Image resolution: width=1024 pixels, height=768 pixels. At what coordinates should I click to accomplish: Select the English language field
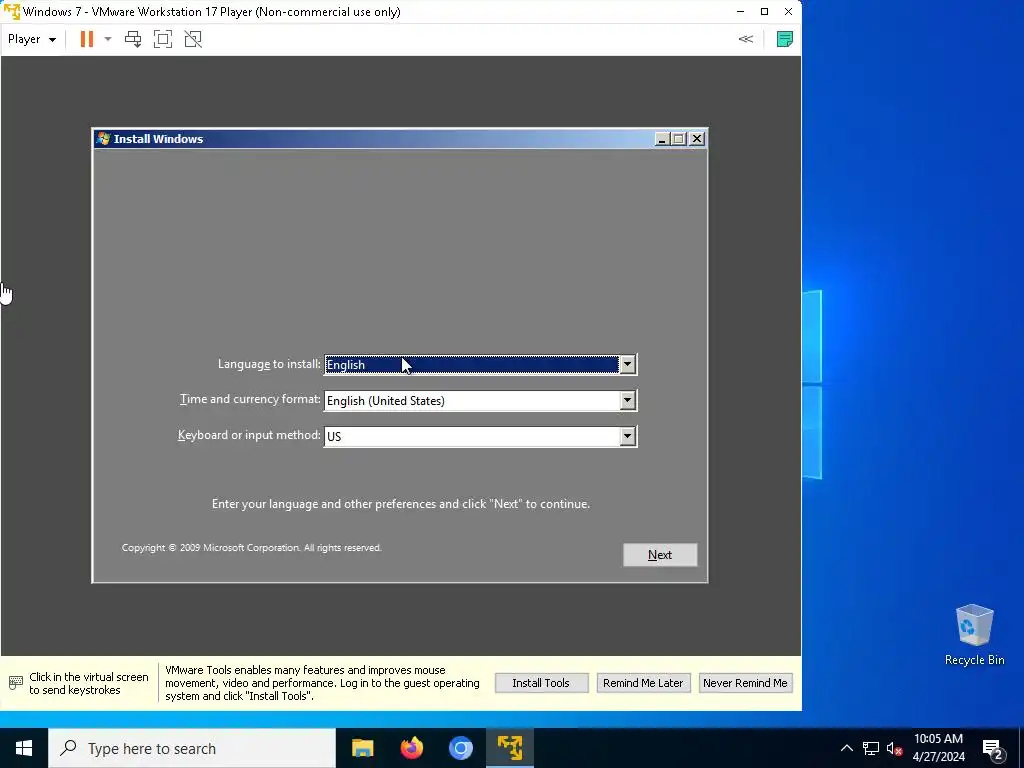(472, 364)
